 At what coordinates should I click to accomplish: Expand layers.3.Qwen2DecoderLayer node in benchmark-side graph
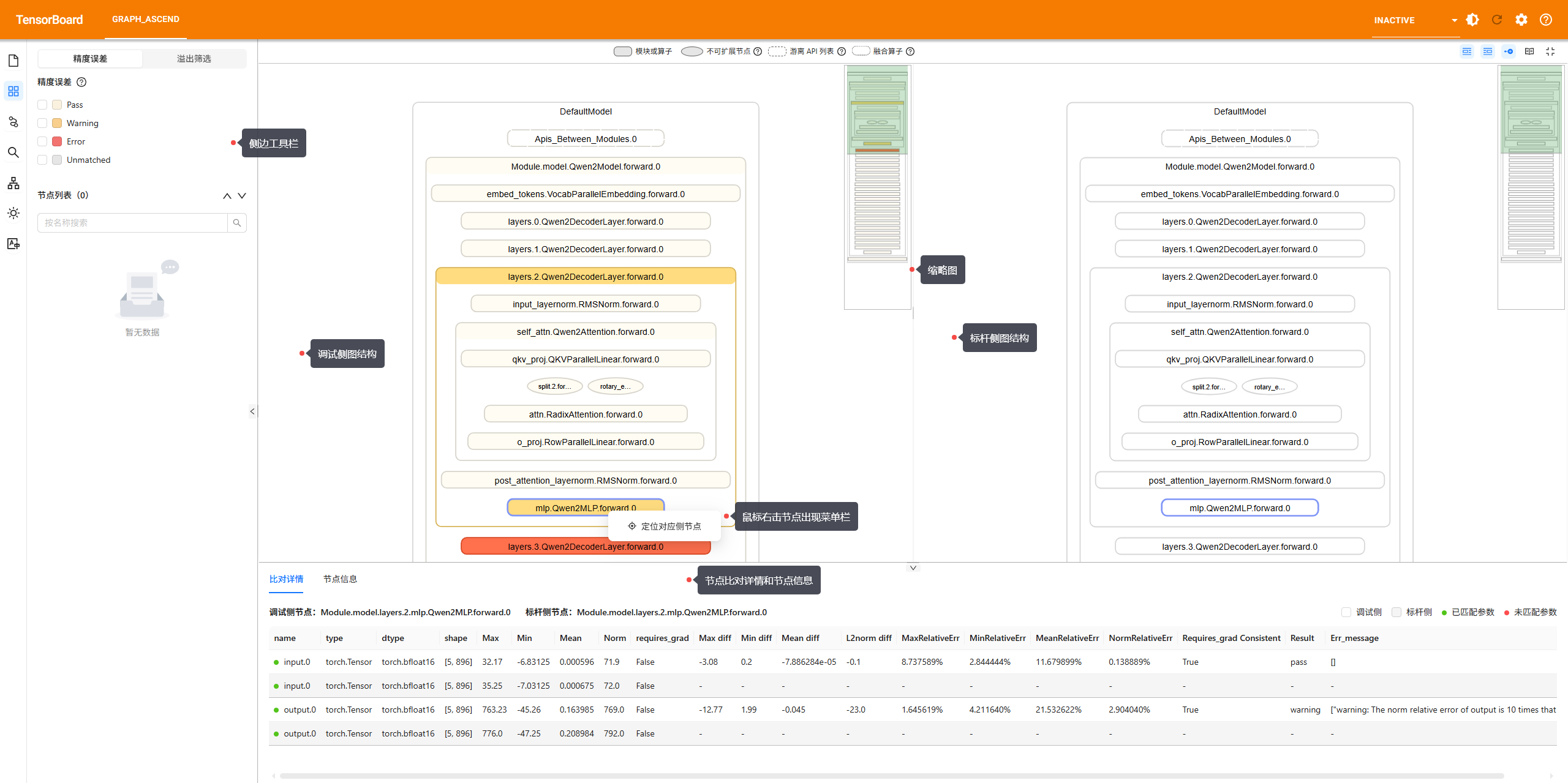1240,547
